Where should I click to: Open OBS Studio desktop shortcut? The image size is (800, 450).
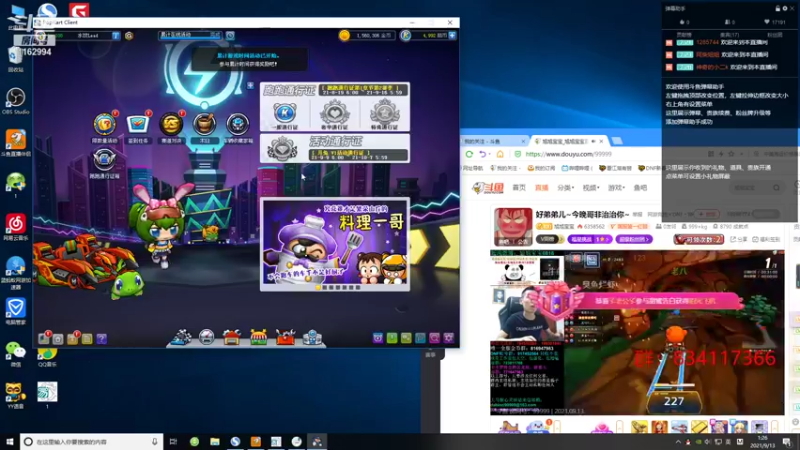(15, 101)
